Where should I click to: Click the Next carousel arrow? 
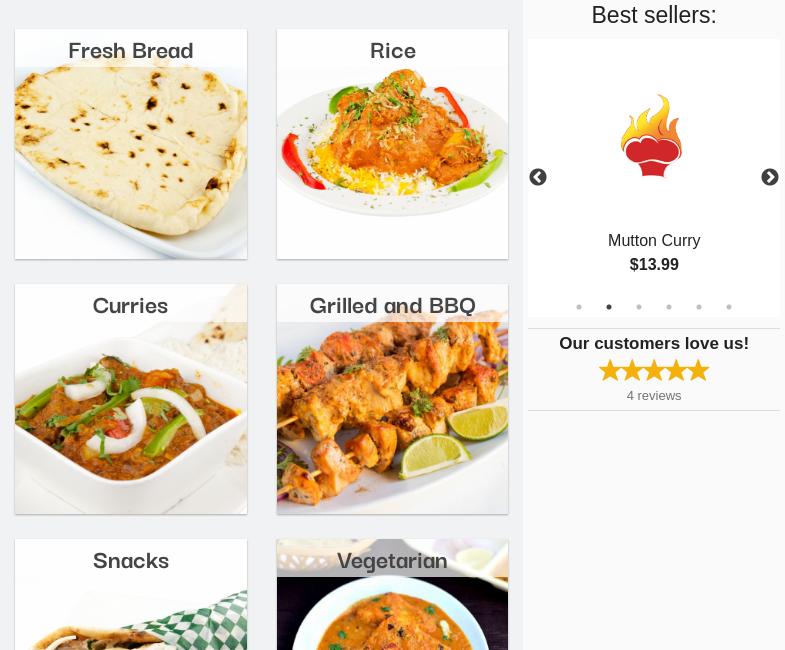click(769, 178)
